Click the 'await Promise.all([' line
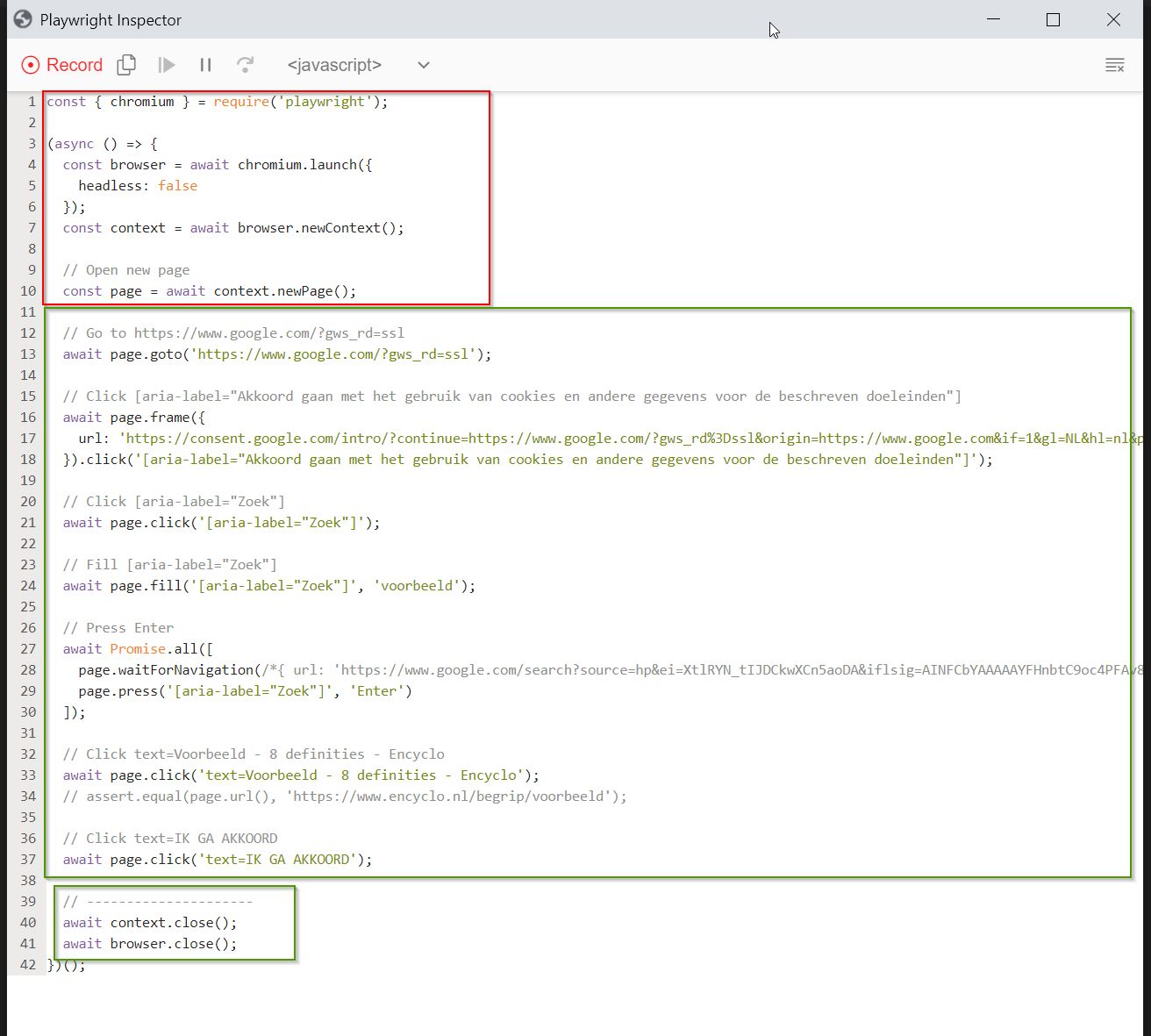The image size is (1151, 1036). [x=138, y=649]
